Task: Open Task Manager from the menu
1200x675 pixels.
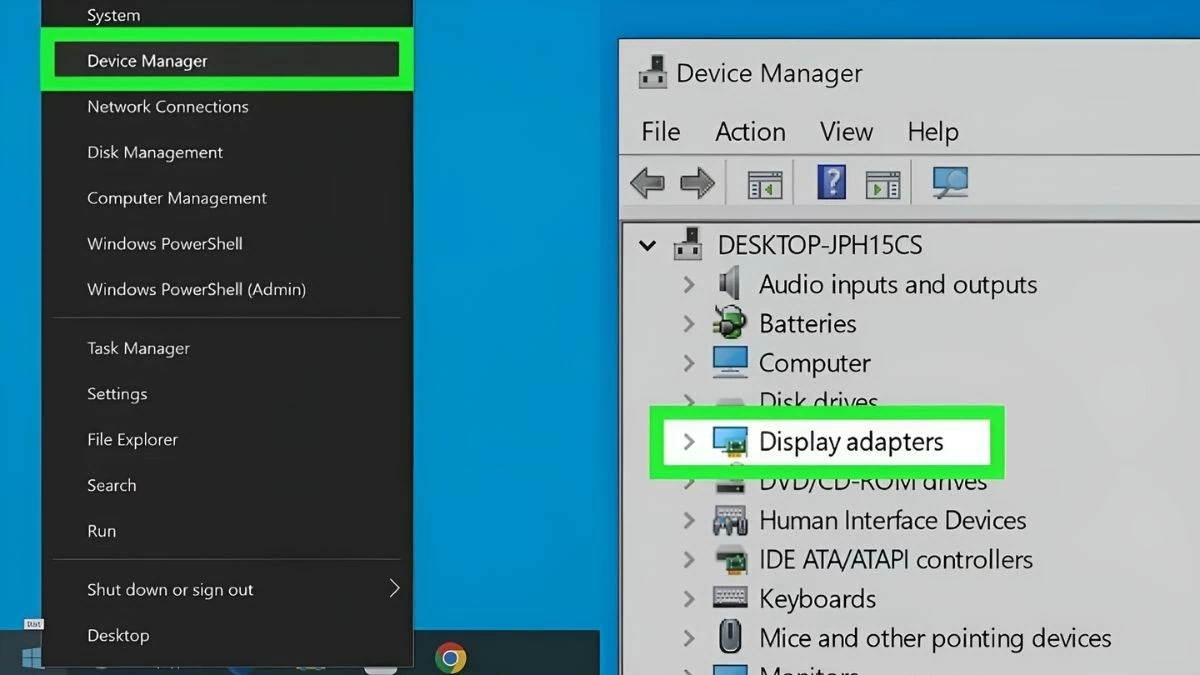Action: tap(138, 348)
